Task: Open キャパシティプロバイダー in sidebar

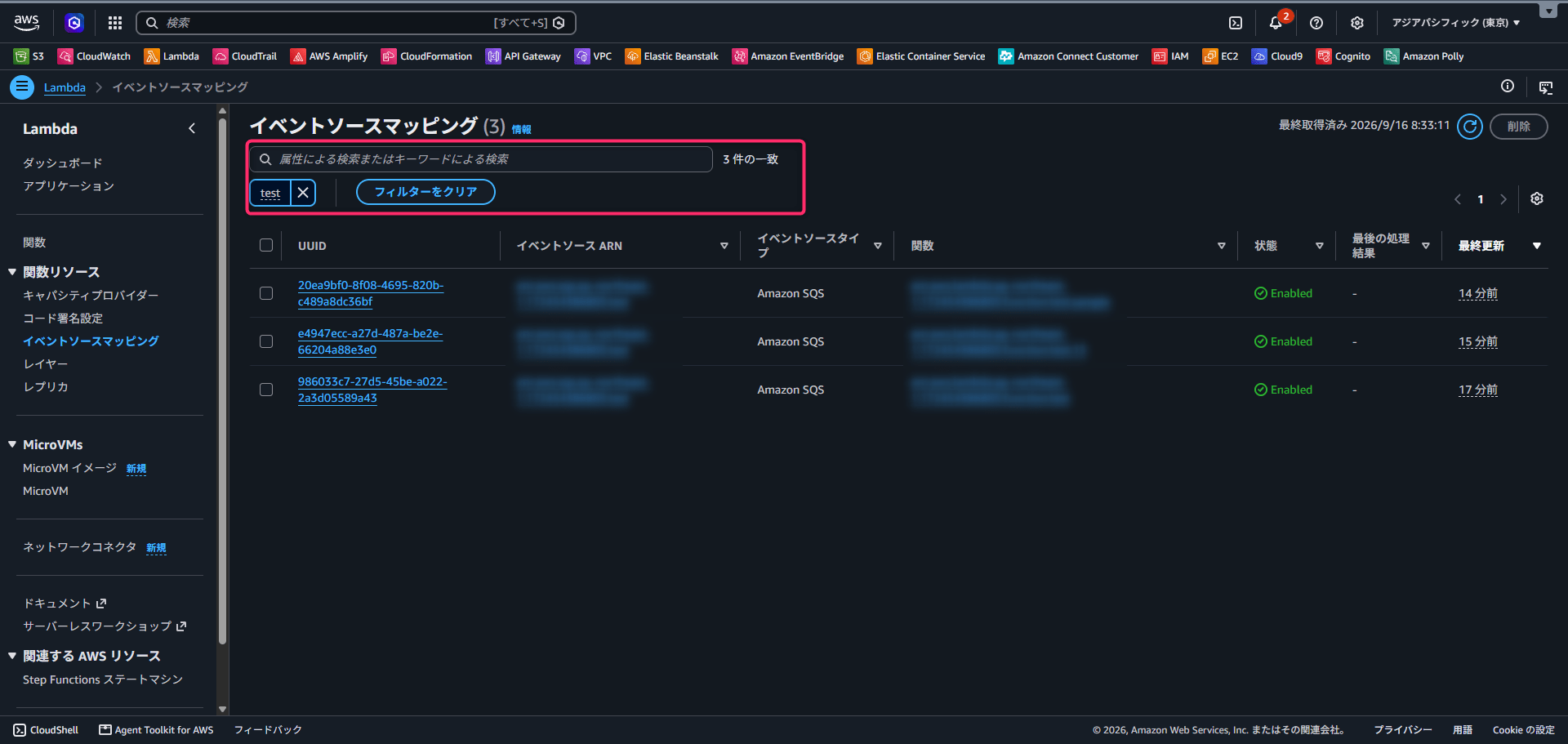Action: 91,296
